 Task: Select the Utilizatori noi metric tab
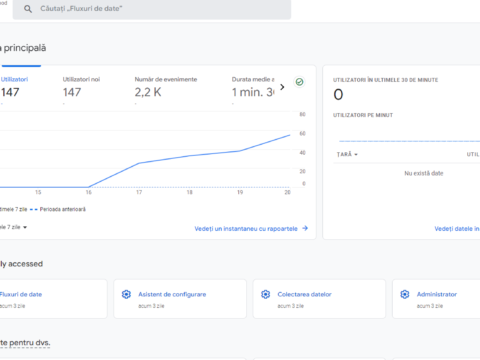pyautogui.click(x=81, y=87)
